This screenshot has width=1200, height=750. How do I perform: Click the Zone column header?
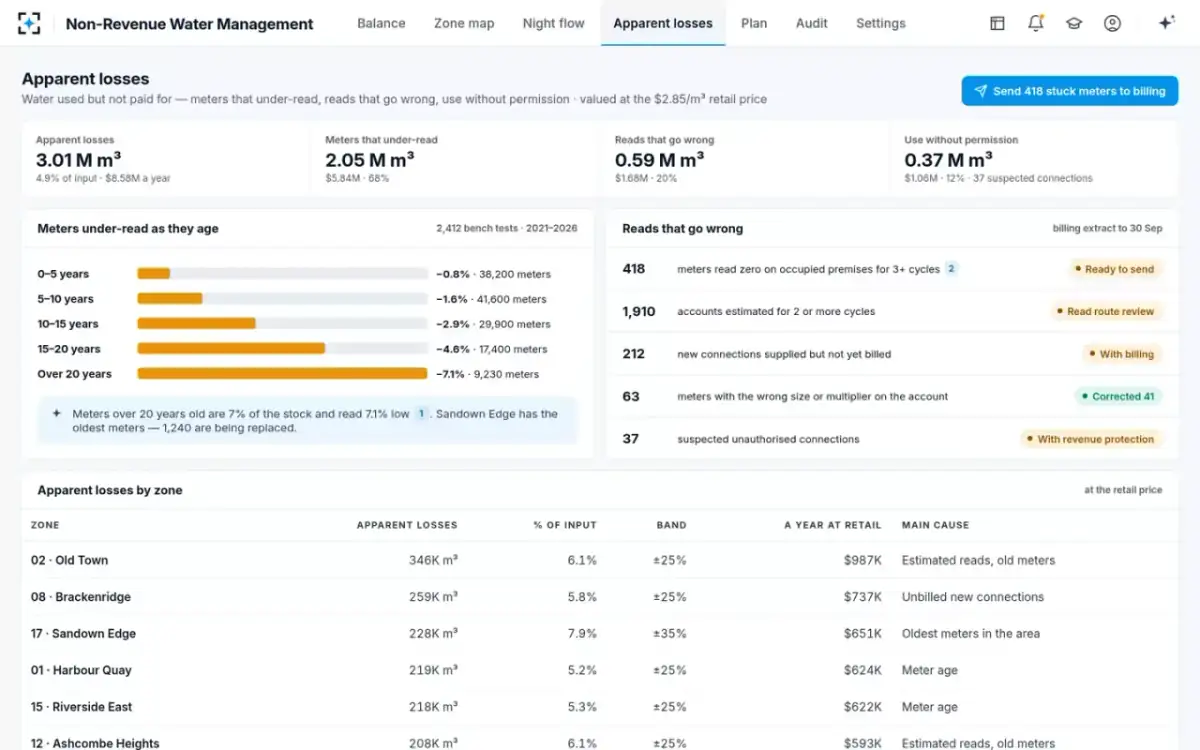coord(45,525)
